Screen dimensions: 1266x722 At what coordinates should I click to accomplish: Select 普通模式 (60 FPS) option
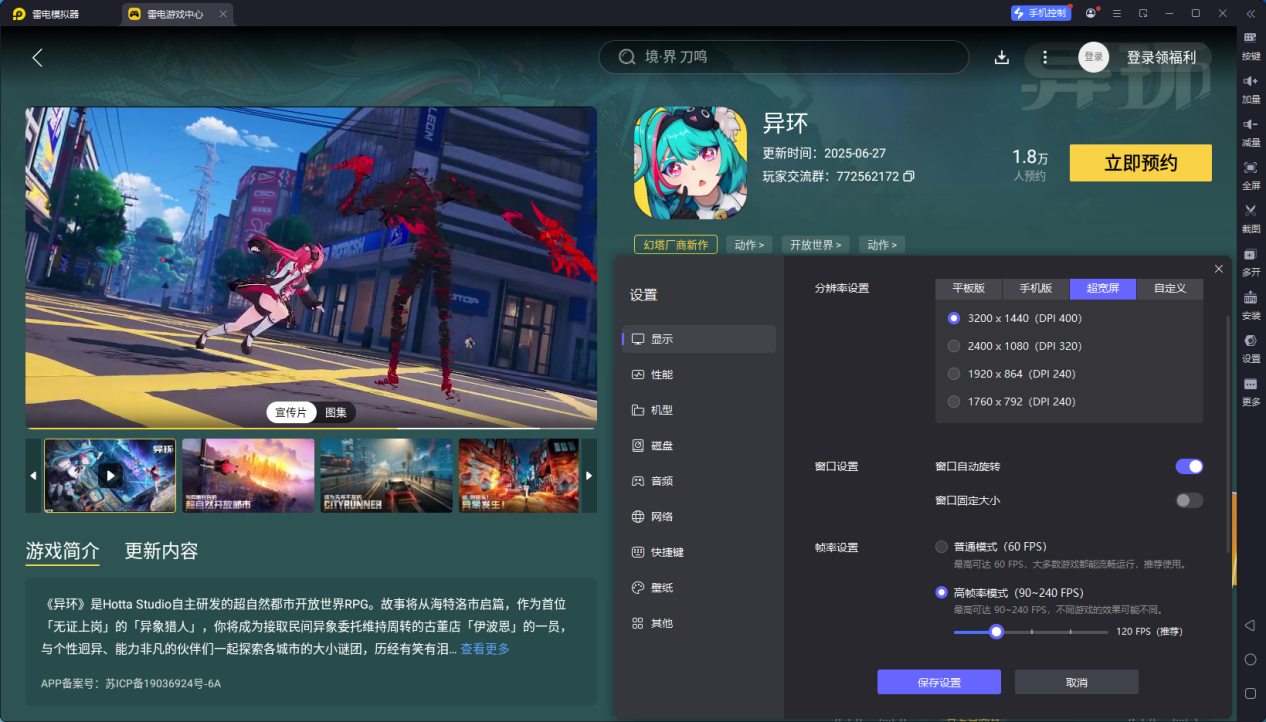[991, 547]
